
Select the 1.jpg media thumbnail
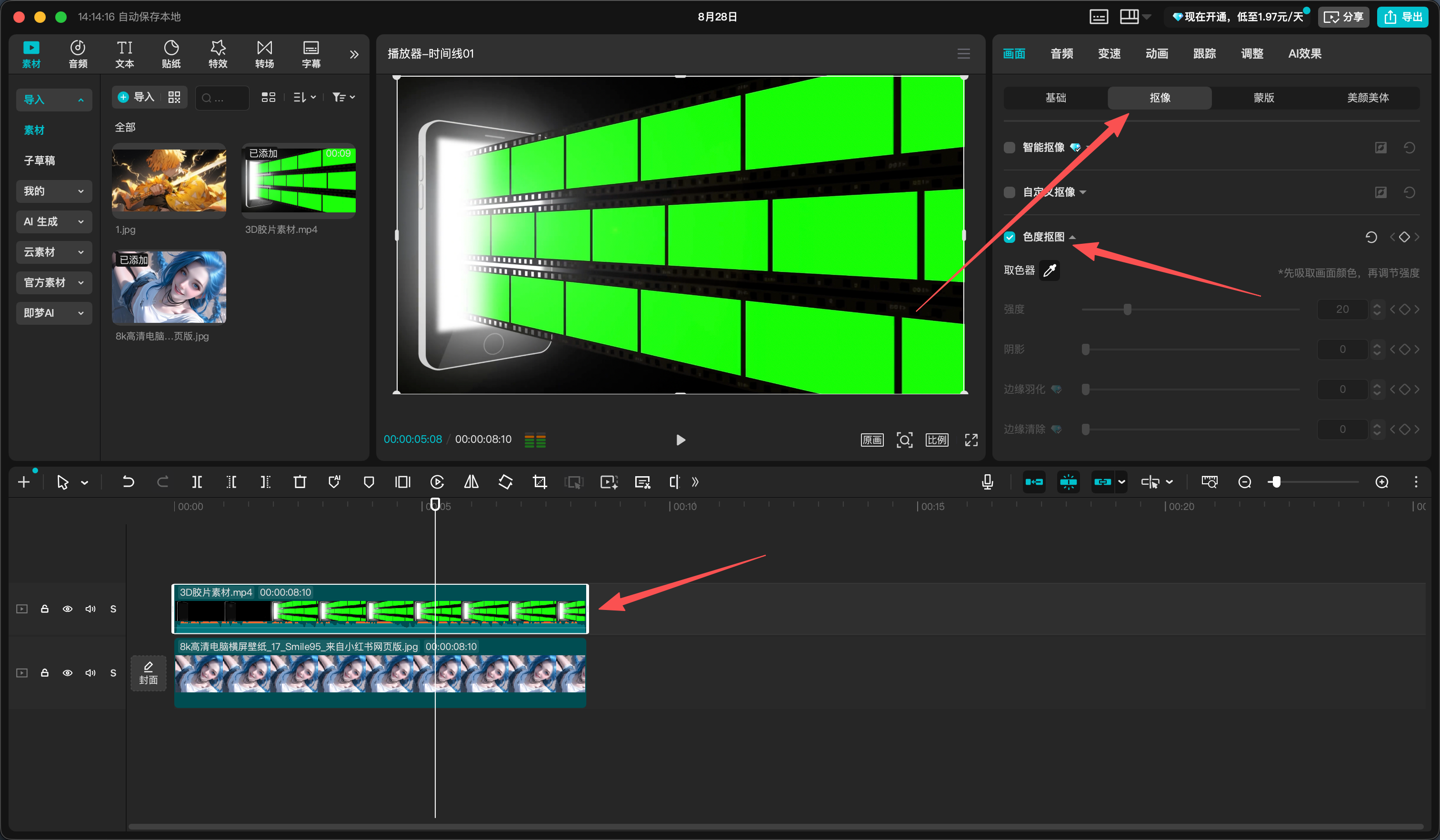coord(169,180)
